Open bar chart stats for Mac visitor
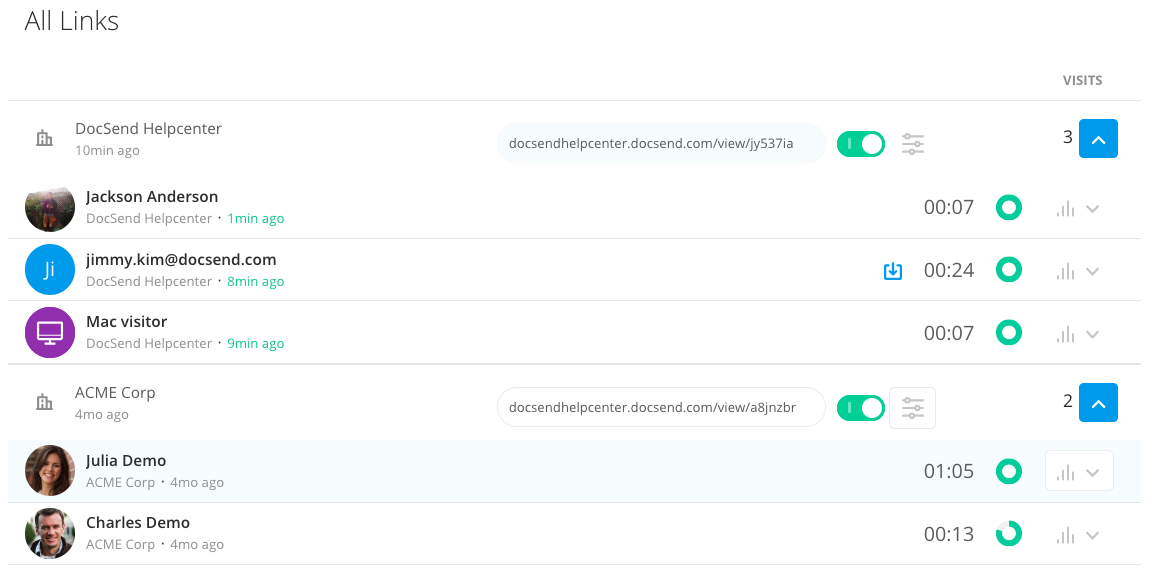This screenshot has height=570, width=1153. click(x=1065, y=335)
